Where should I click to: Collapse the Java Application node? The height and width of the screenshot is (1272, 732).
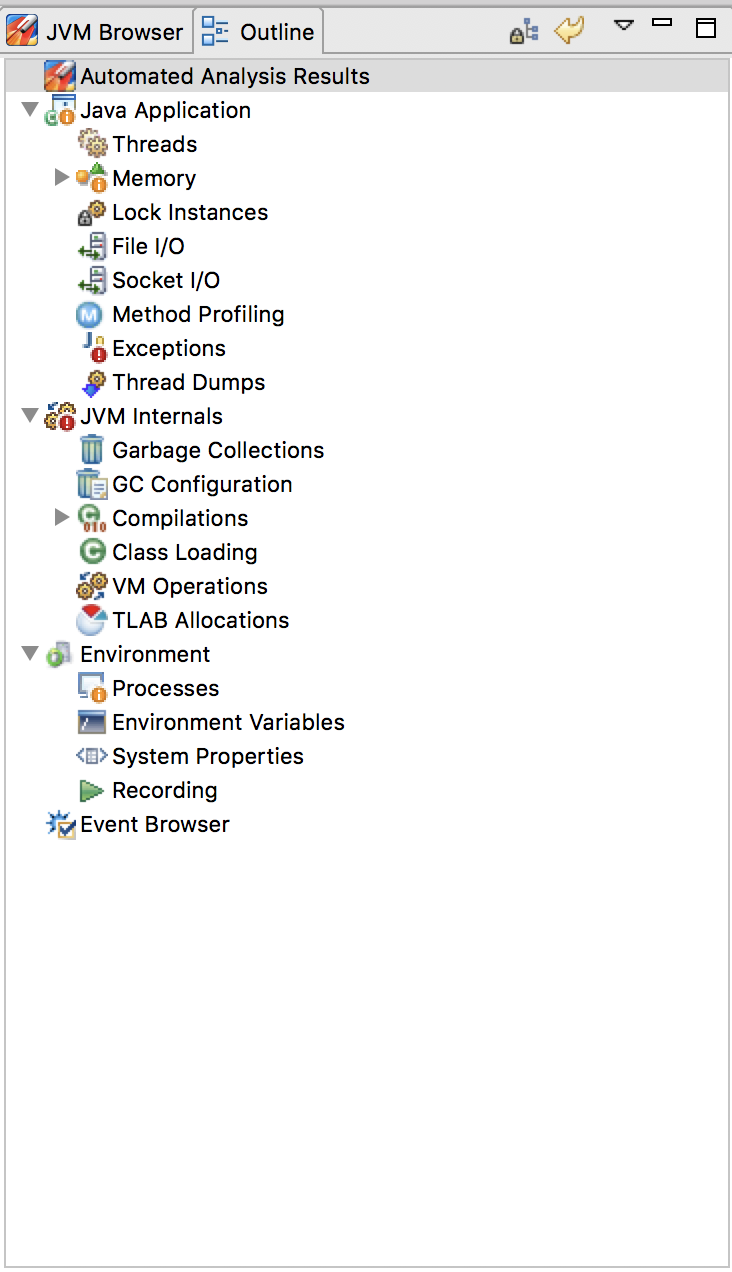pos(30,110)
